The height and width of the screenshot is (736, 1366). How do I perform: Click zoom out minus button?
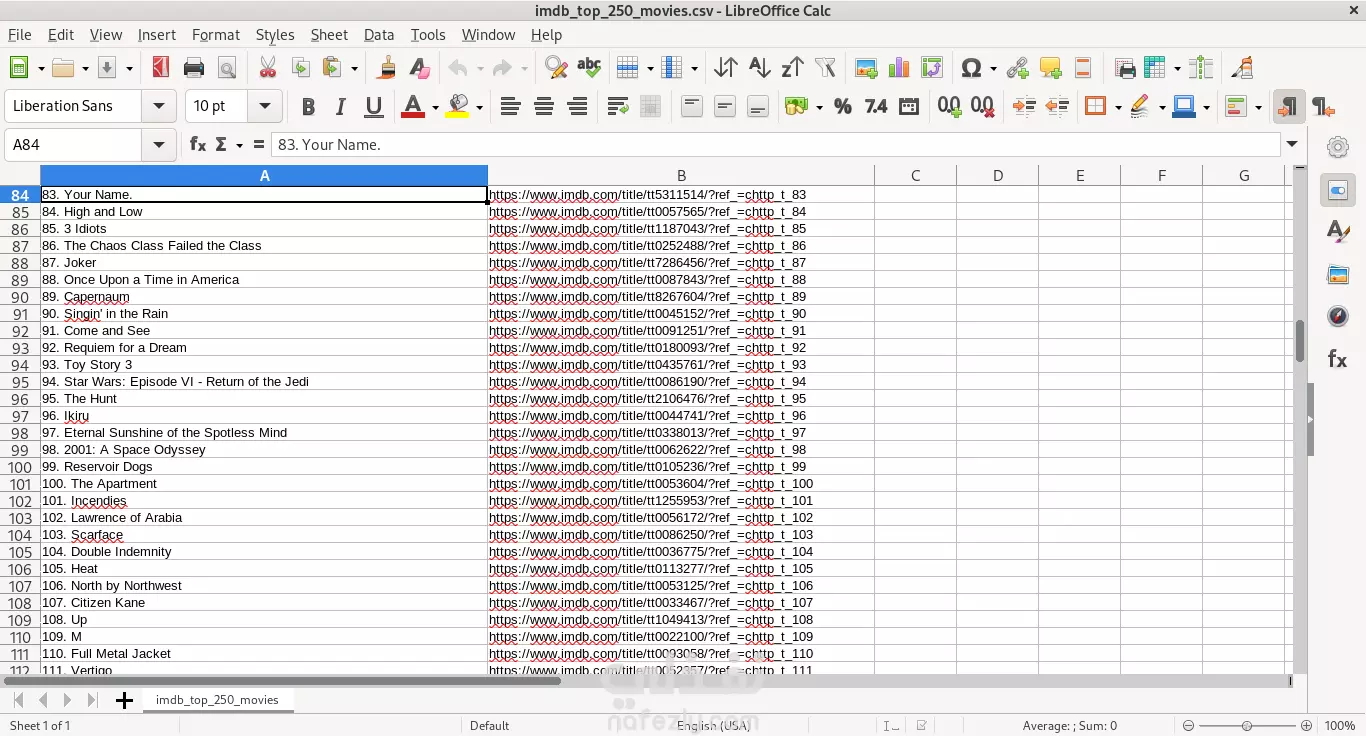tap(1188, 725)
